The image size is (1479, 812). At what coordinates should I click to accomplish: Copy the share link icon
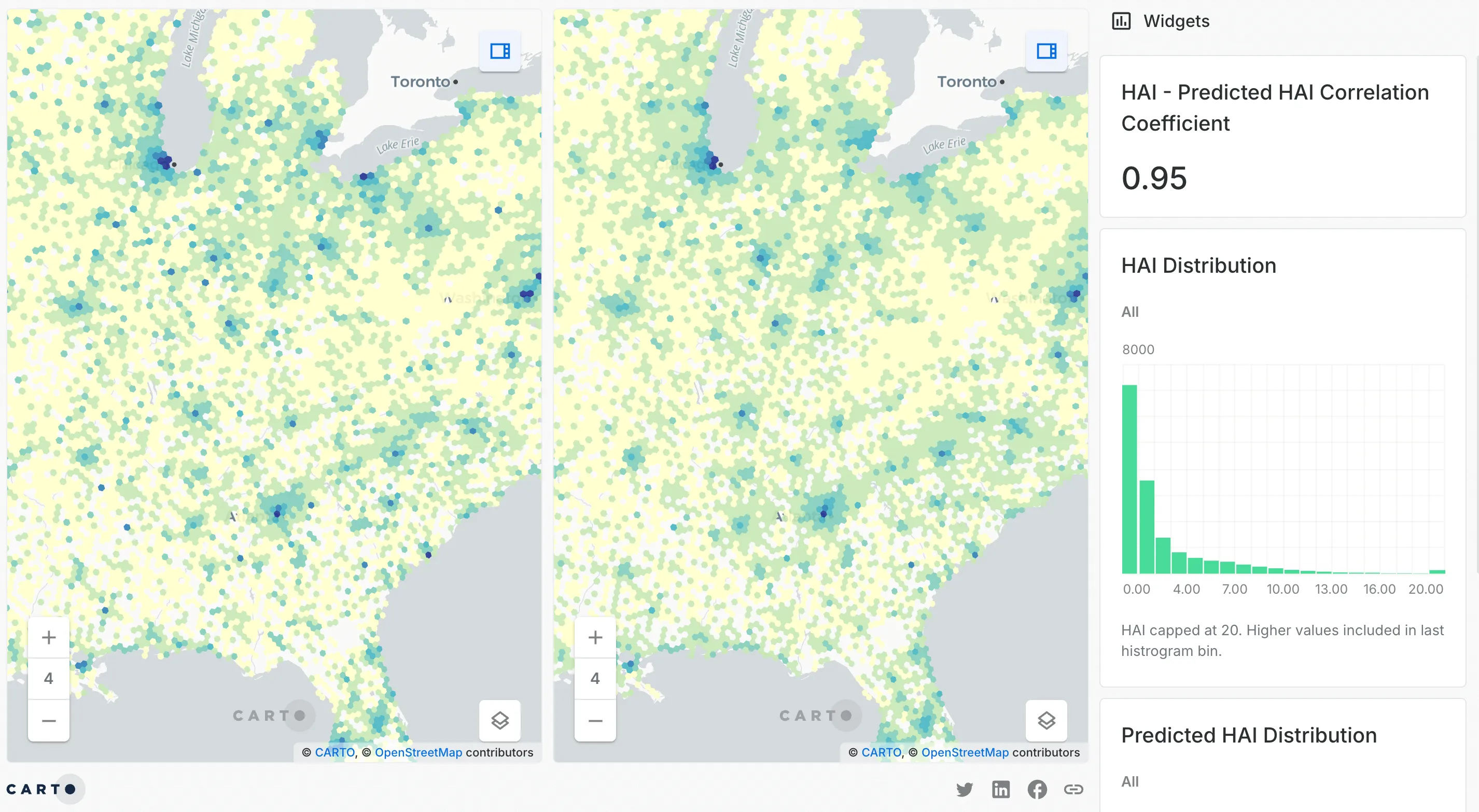[x=1073, y=790]
